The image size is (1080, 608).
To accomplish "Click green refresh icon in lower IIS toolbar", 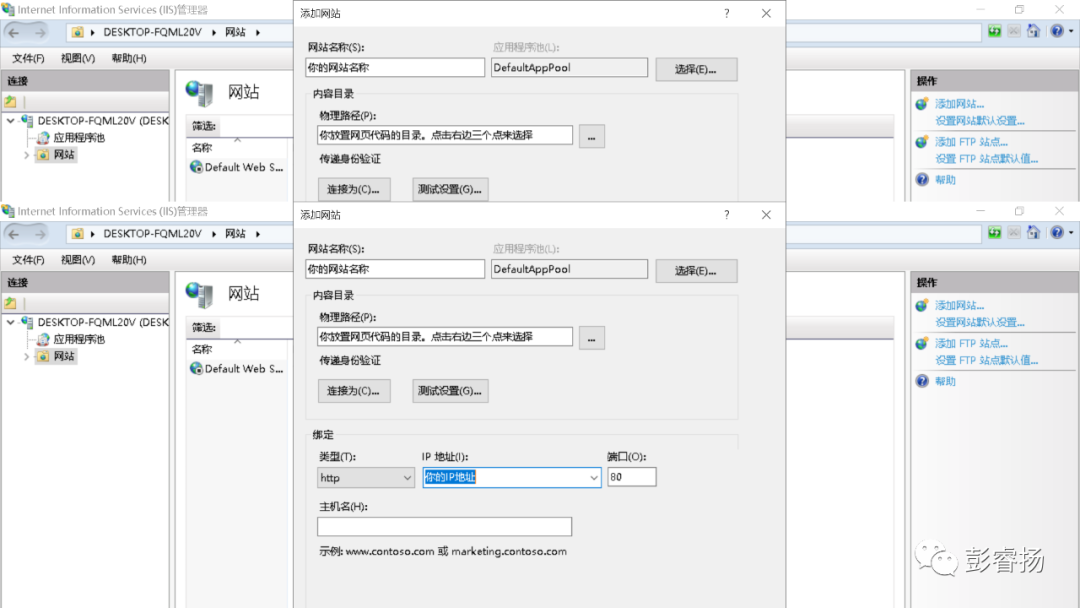I will 995,233.
